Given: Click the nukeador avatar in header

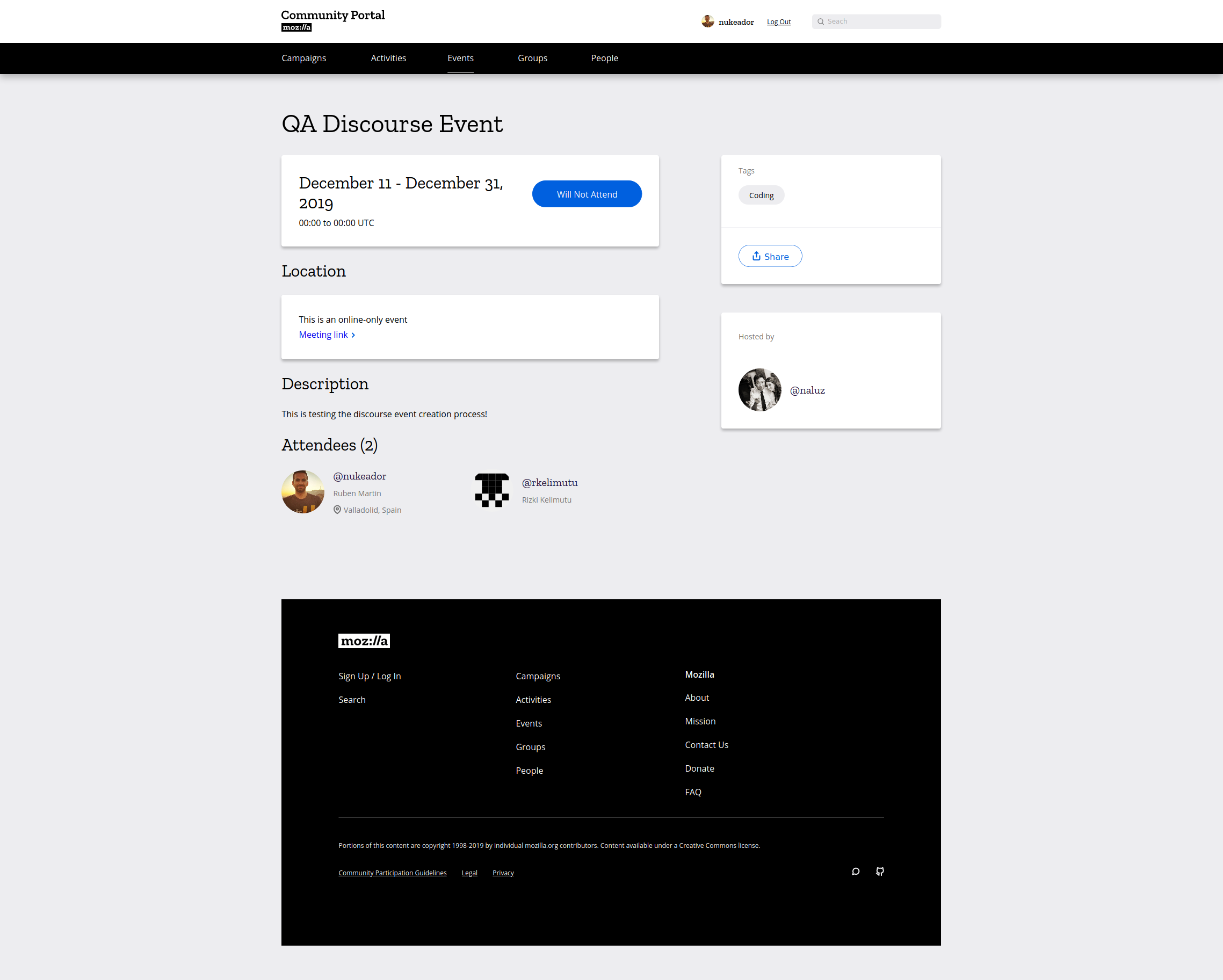Looking at the screenshot, I should [707, 21].
